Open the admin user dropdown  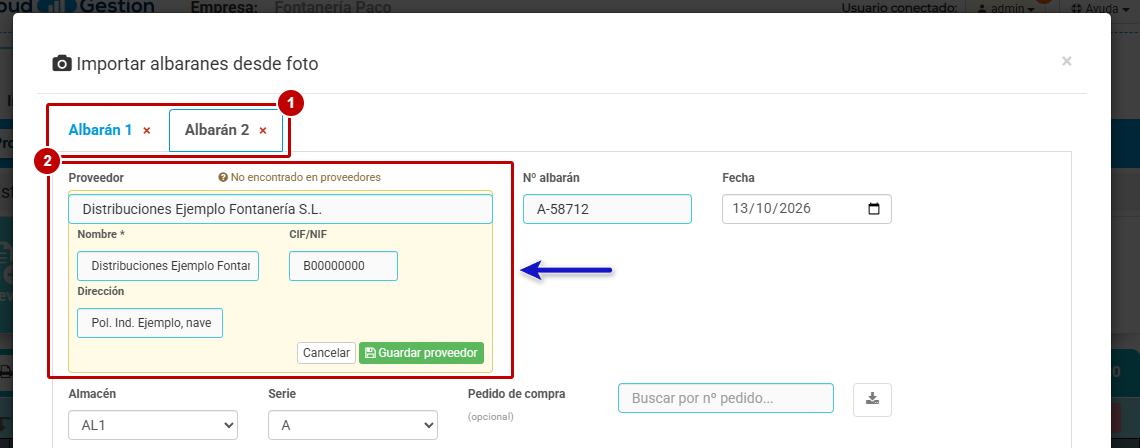point(1006,9)
